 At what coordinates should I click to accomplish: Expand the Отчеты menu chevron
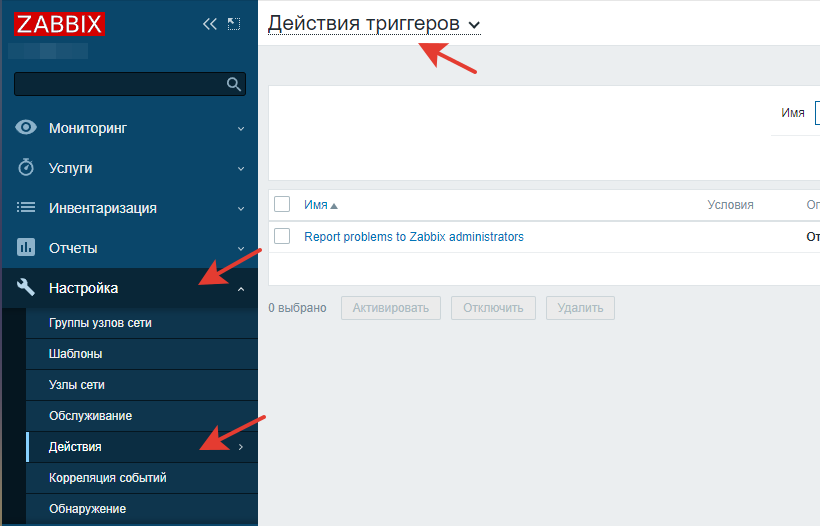(241, 249)
